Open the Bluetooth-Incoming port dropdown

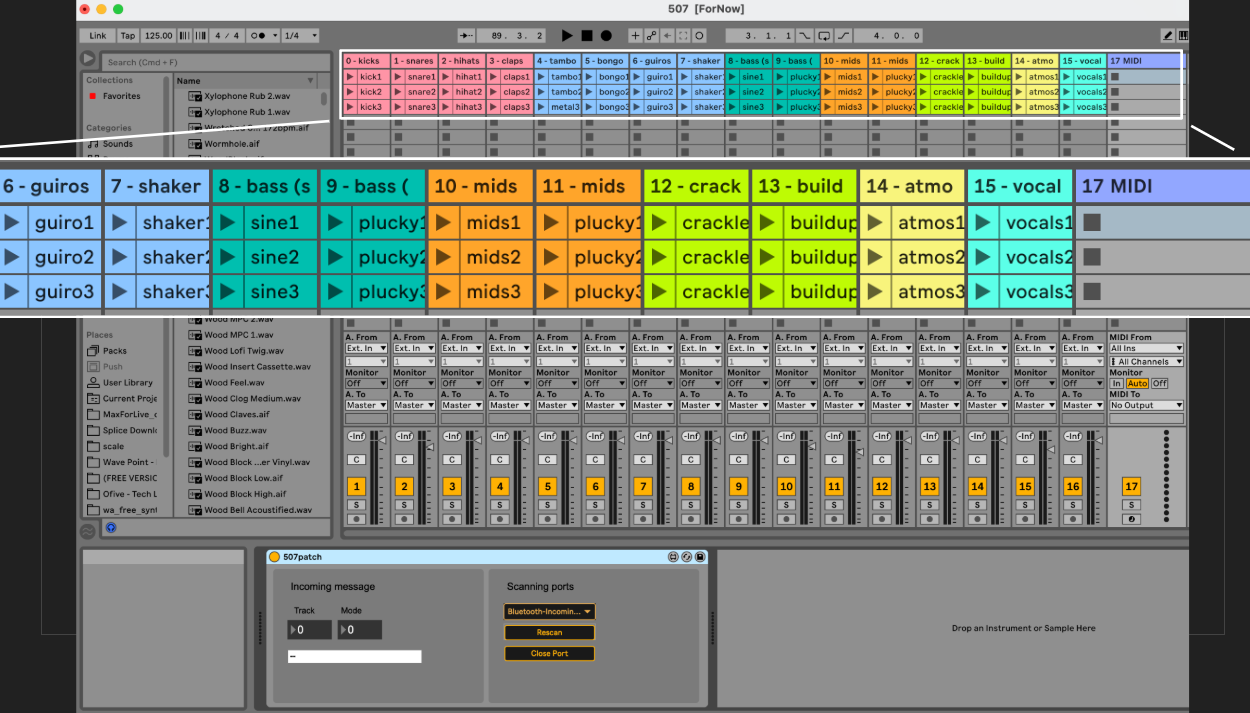(549, 611)
